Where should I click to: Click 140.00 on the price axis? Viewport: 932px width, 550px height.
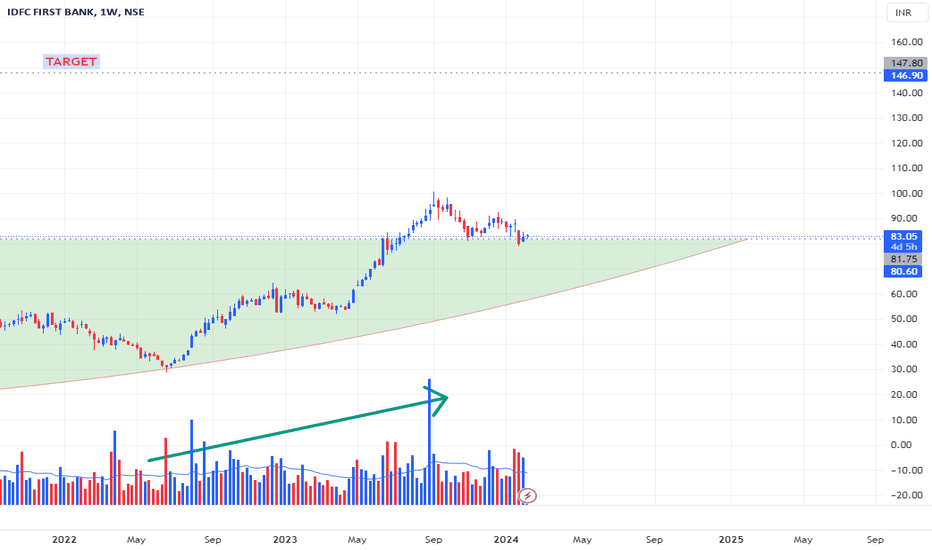(907, 93)
